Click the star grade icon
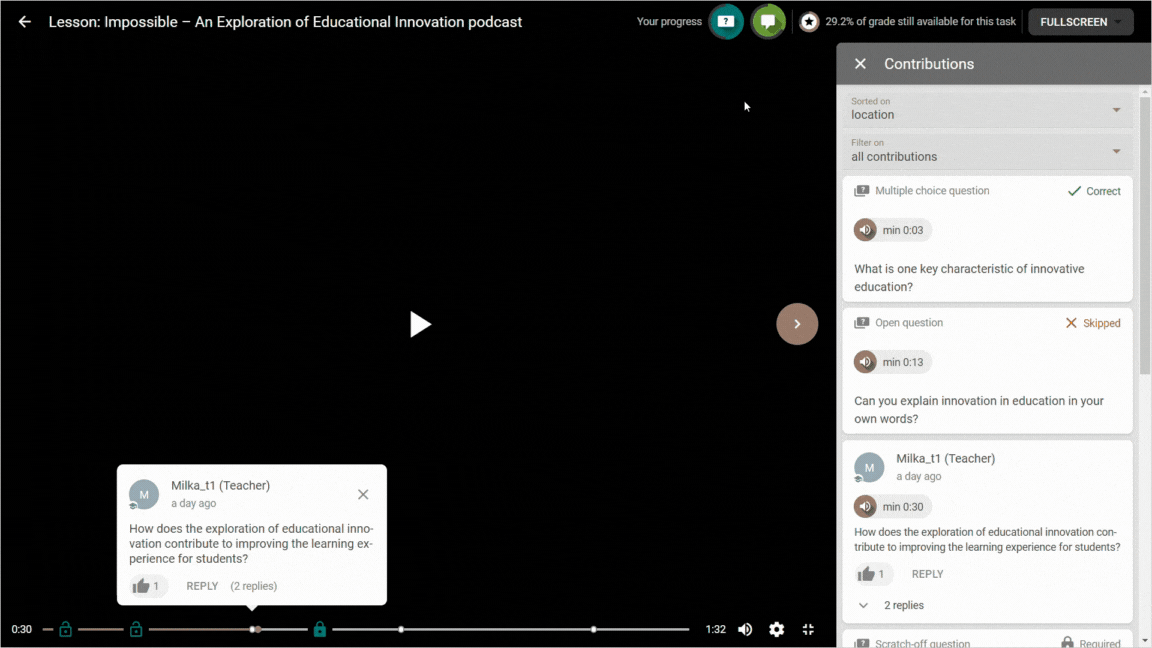Viewport: 1152px width, 648px height. click(809, 22)
